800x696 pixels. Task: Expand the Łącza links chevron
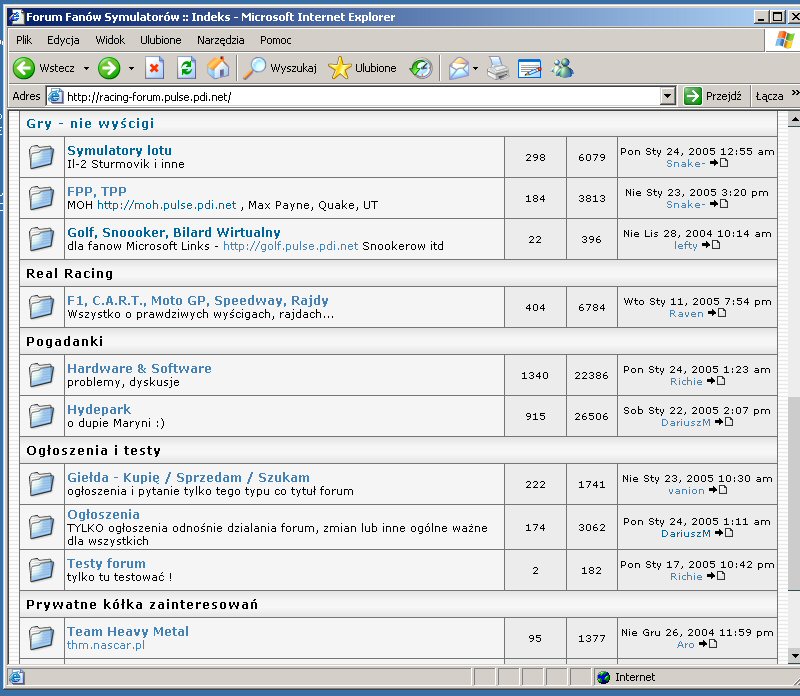point(795,92)
